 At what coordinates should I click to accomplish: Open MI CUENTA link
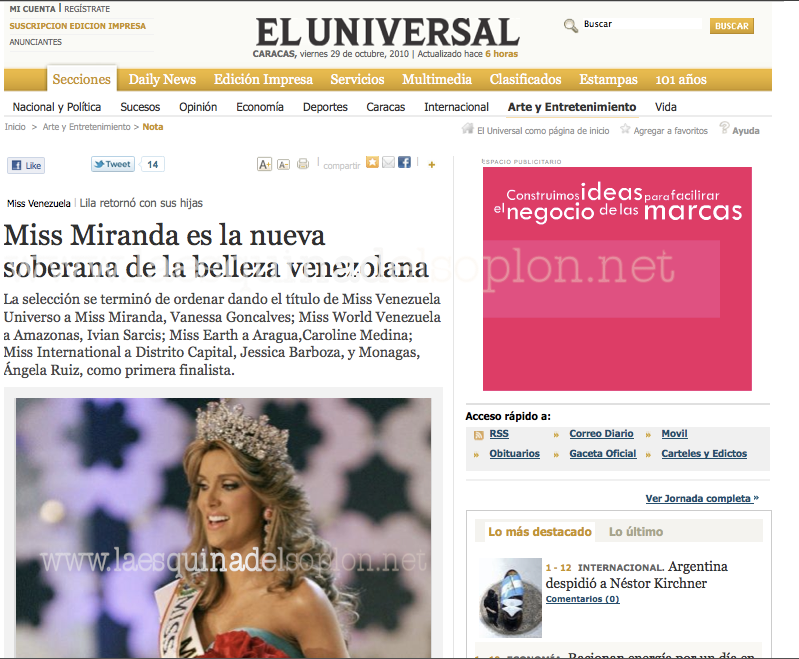(32, 9)
